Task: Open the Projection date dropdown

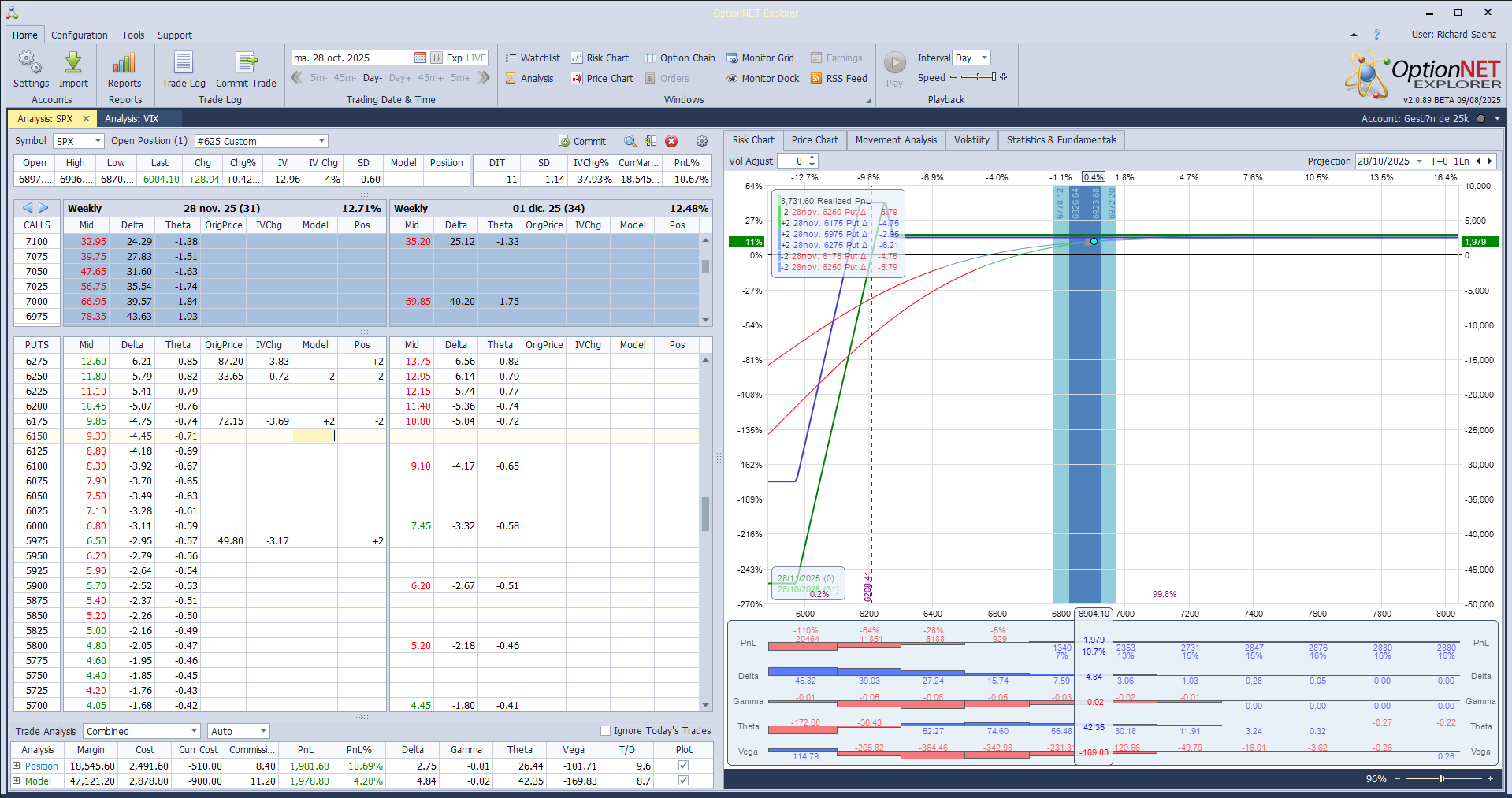Action: click(x=1419, y=161)
